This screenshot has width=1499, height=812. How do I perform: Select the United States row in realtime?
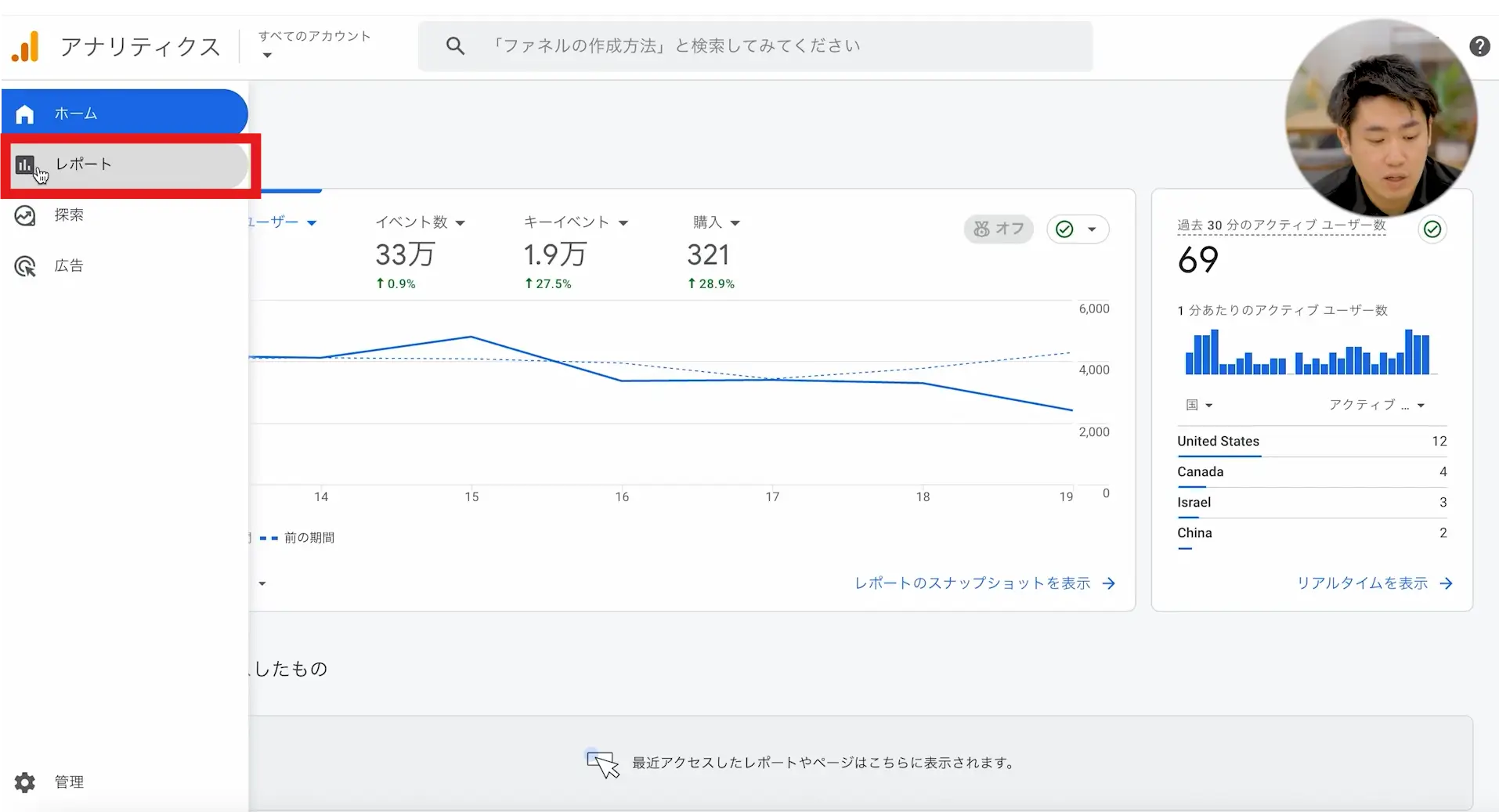click(x=1311, y=442)
